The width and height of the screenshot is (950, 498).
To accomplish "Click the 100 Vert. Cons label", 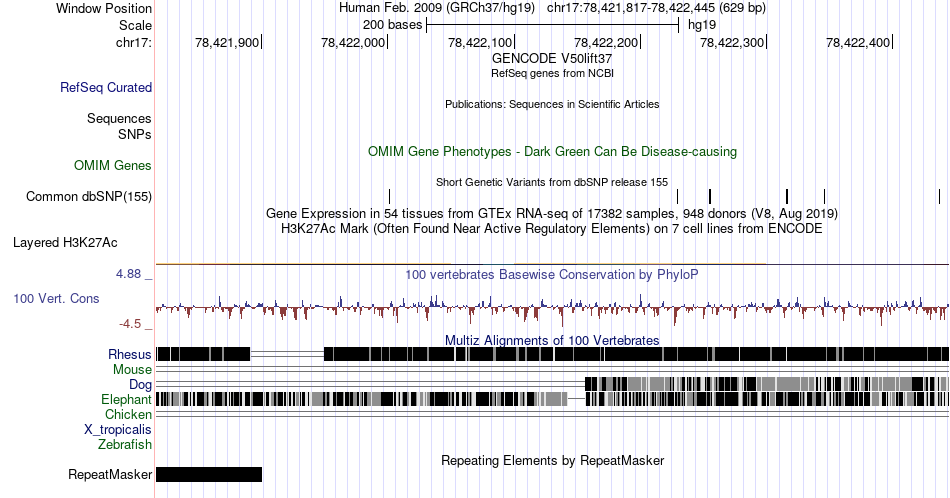I will [x=56, y=298].
